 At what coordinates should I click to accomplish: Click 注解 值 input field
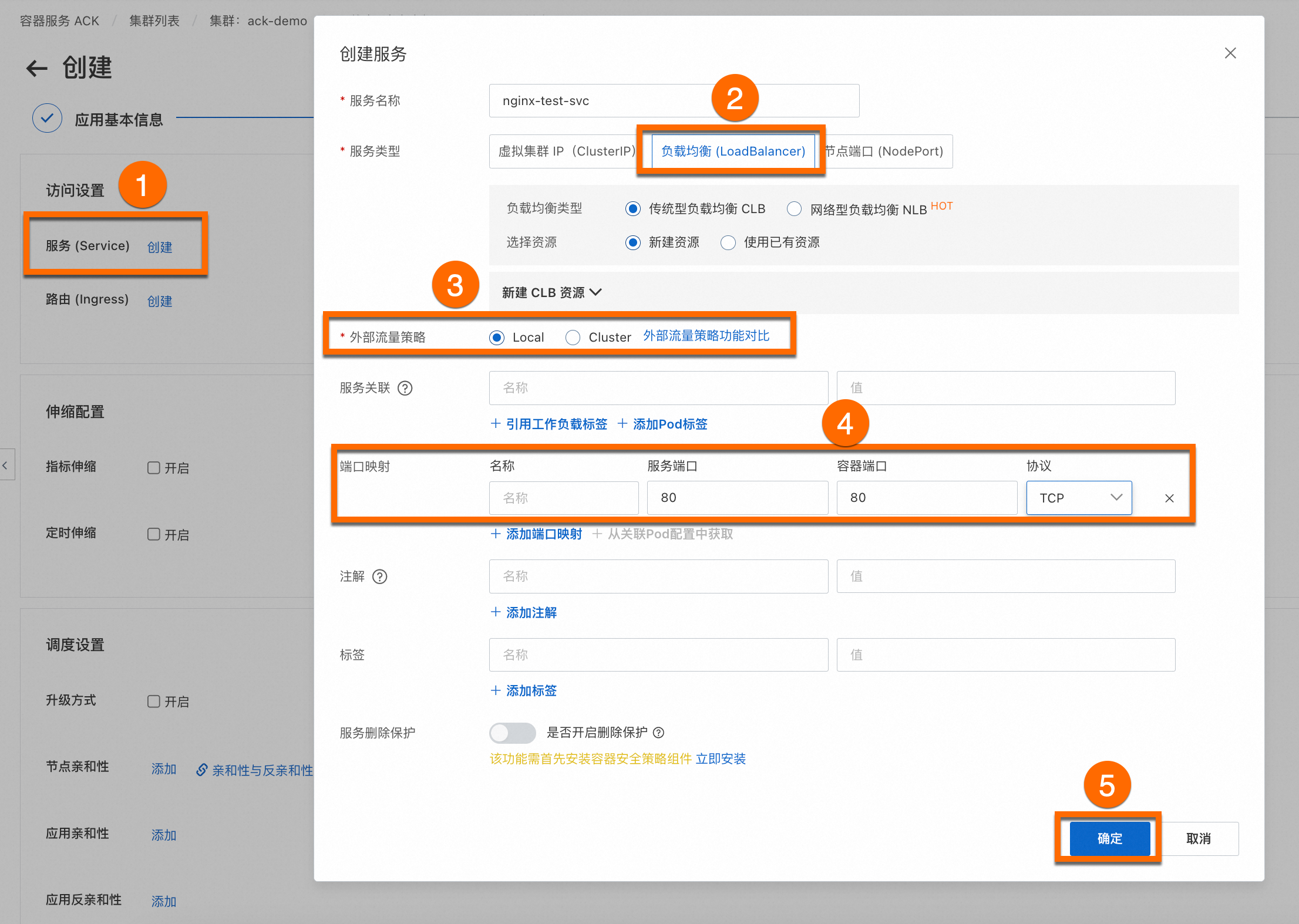coord(1006,576)
